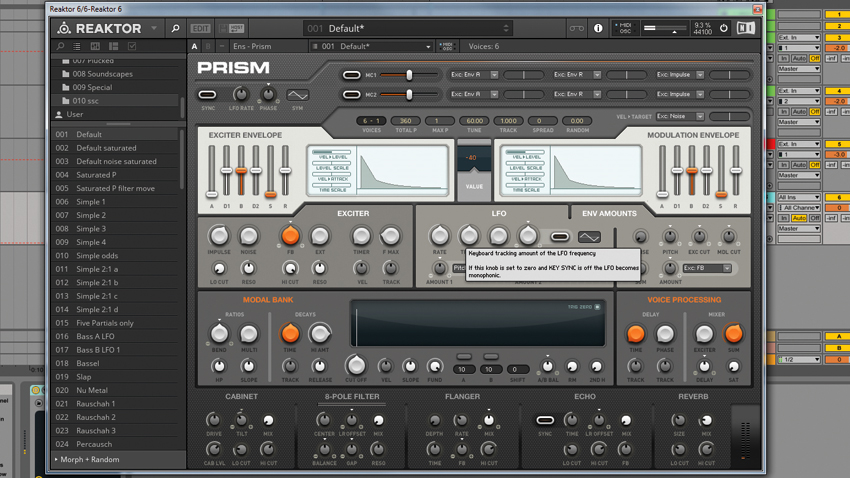Click the LFO waveform shape icon
The image size is (850, 478).
[589, 237]
